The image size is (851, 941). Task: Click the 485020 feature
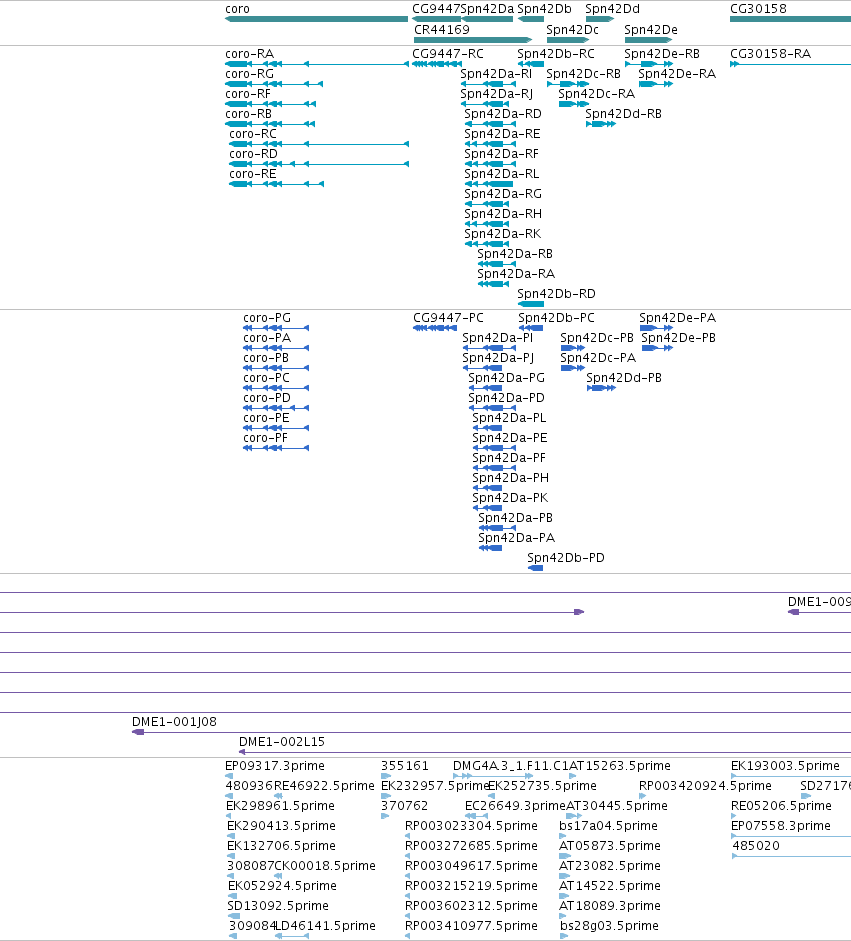[792, 856]
